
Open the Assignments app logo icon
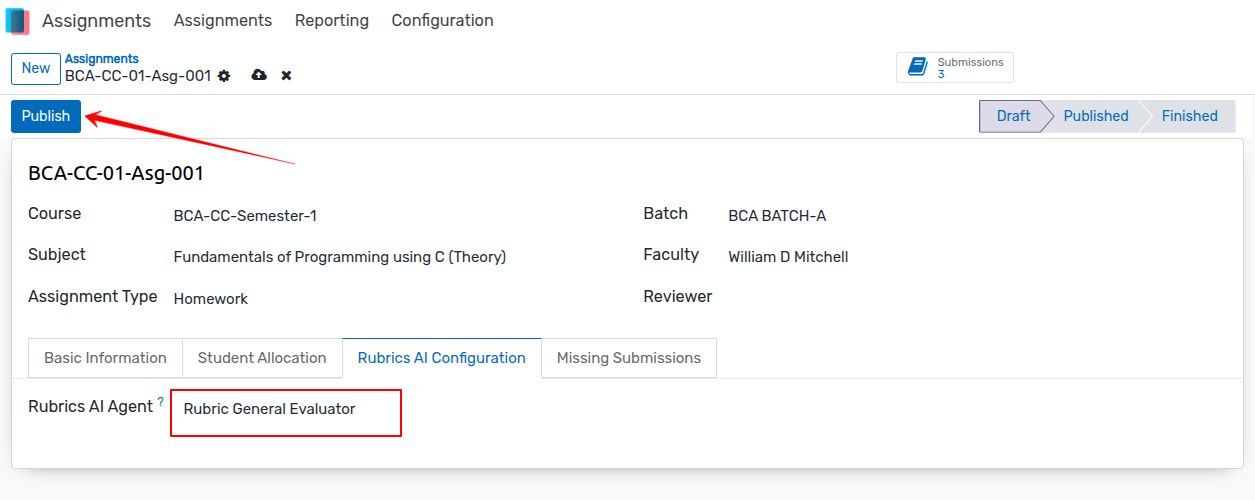pyautogui.click(x=17, y=21)
